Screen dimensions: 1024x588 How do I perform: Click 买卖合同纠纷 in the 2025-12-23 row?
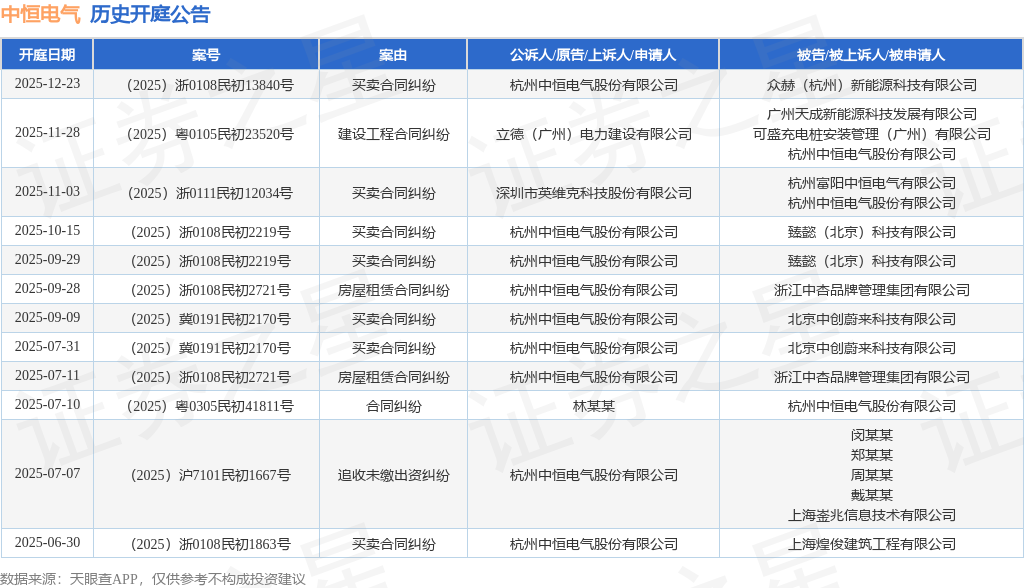393,85
